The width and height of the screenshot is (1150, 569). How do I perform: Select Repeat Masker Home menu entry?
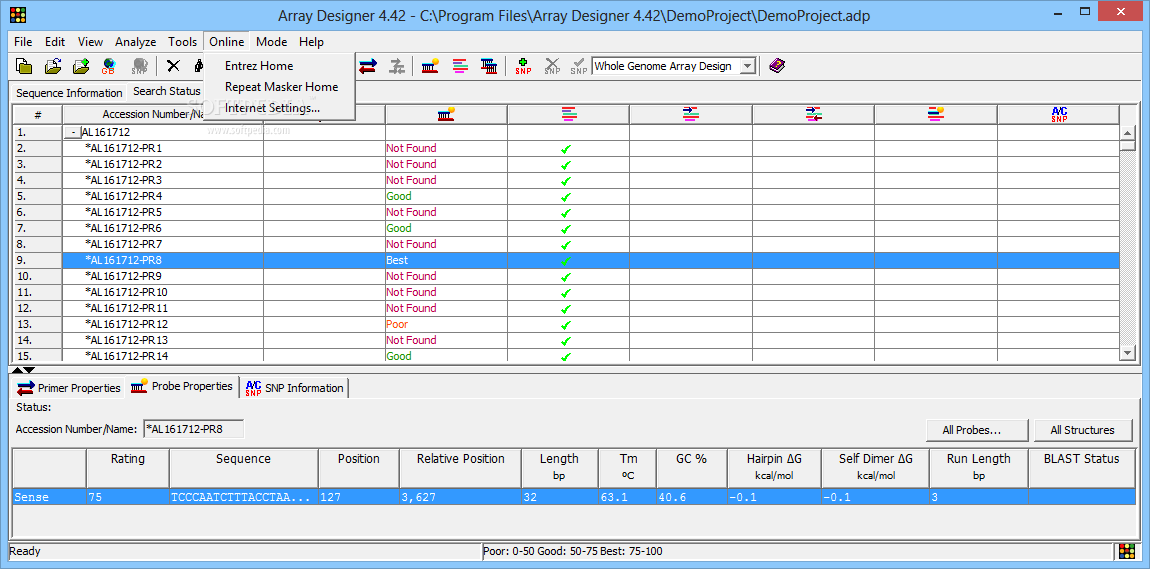pyautogui.click(x=282, y=87)
